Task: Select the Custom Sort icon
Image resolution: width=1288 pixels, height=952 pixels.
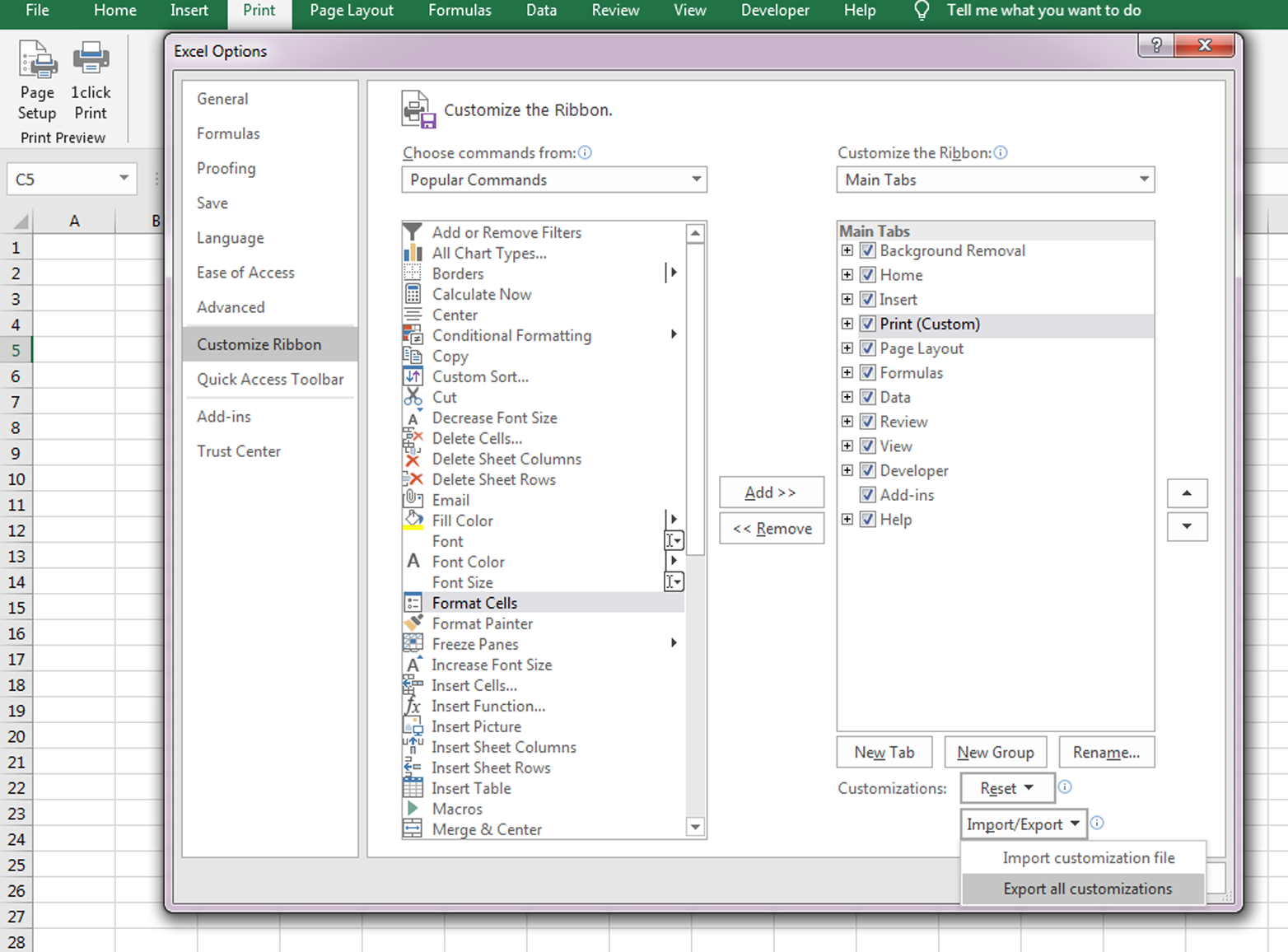Action: pos(413,376)
